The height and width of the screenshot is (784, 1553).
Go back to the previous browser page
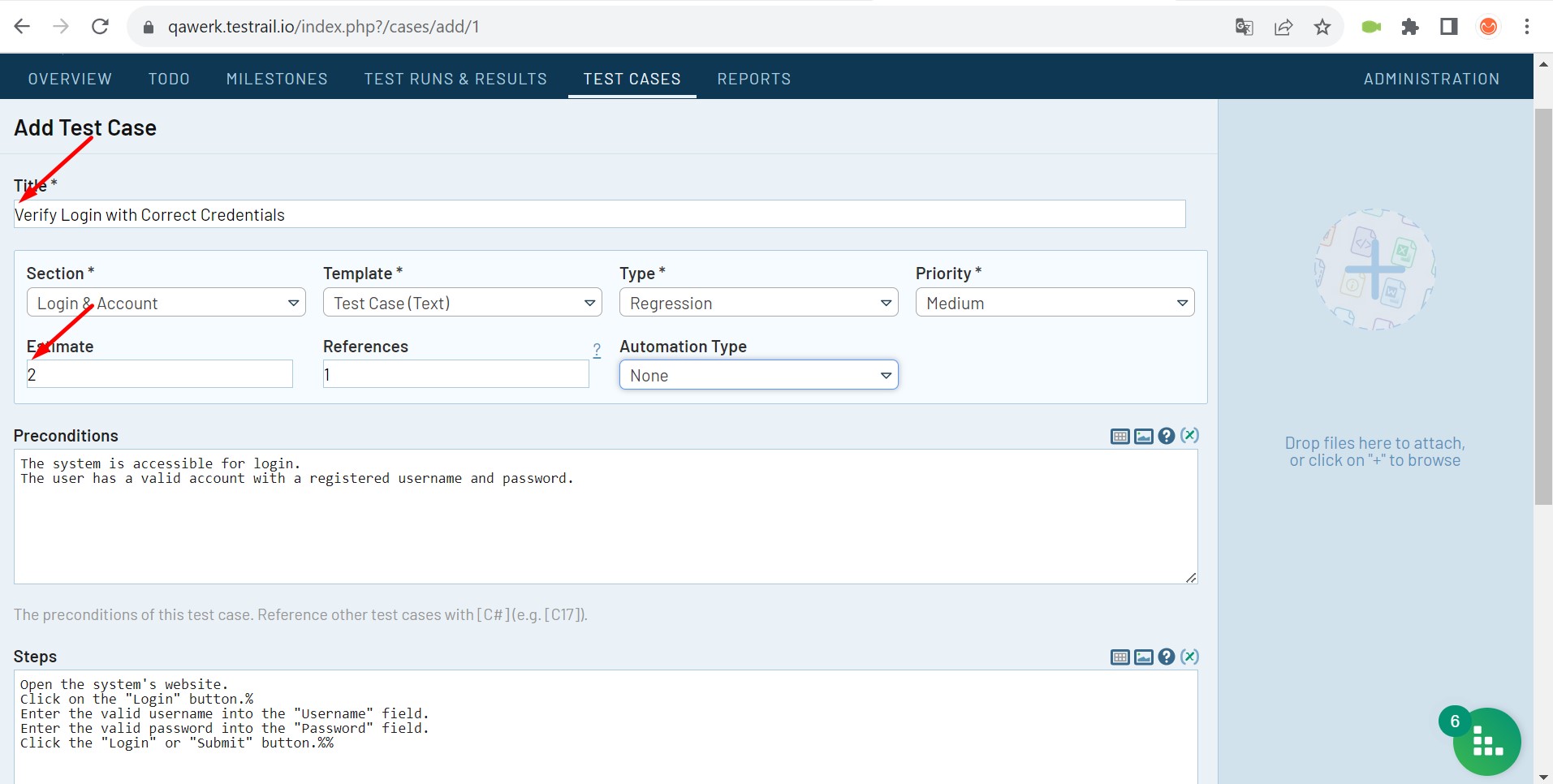(22, 27)
